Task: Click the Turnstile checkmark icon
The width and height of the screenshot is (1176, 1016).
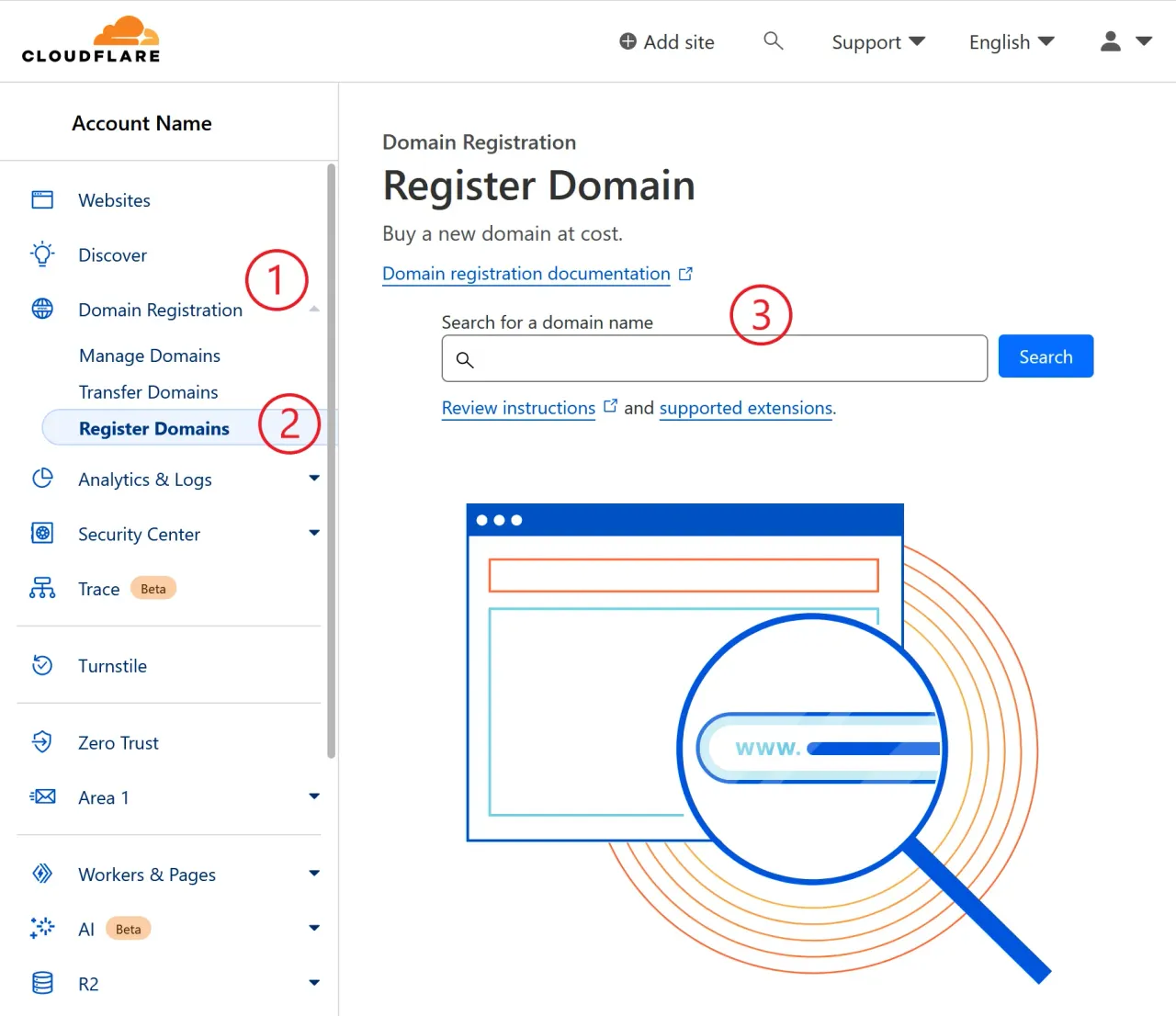Action: 42,665
